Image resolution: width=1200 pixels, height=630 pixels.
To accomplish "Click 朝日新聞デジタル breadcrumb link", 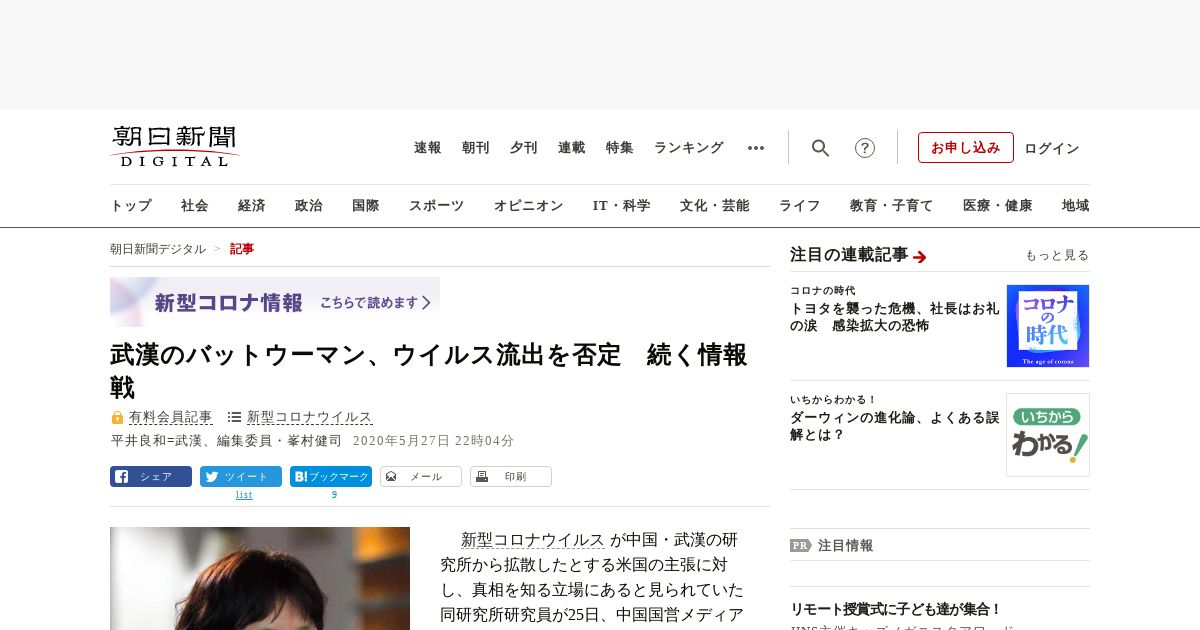I will tap(158, 249).
